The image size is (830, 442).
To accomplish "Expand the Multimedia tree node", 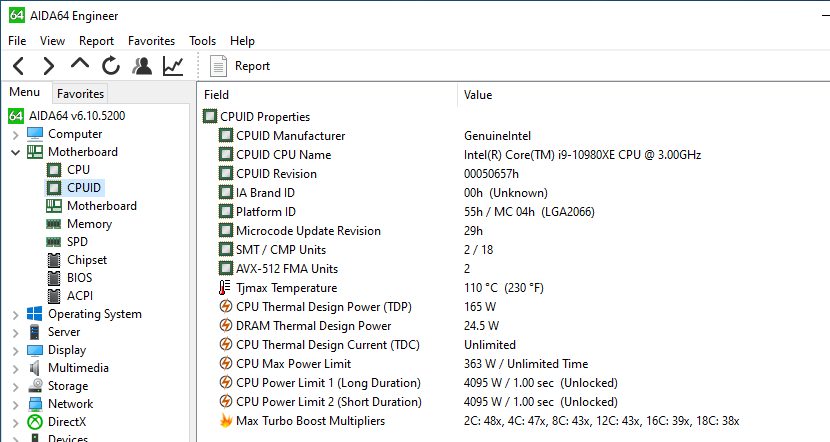I will [x=15, y=369].
